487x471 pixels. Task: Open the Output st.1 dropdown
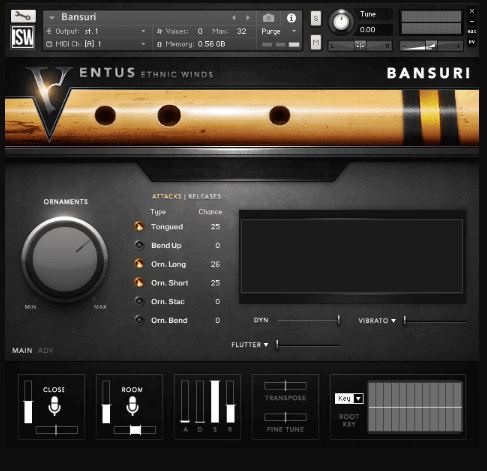click(97, 31)
